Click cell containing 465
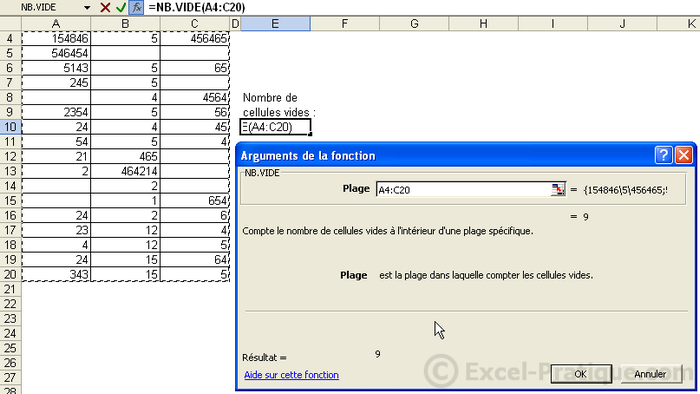This screenshot has height=394, width=700. point(125,156)
